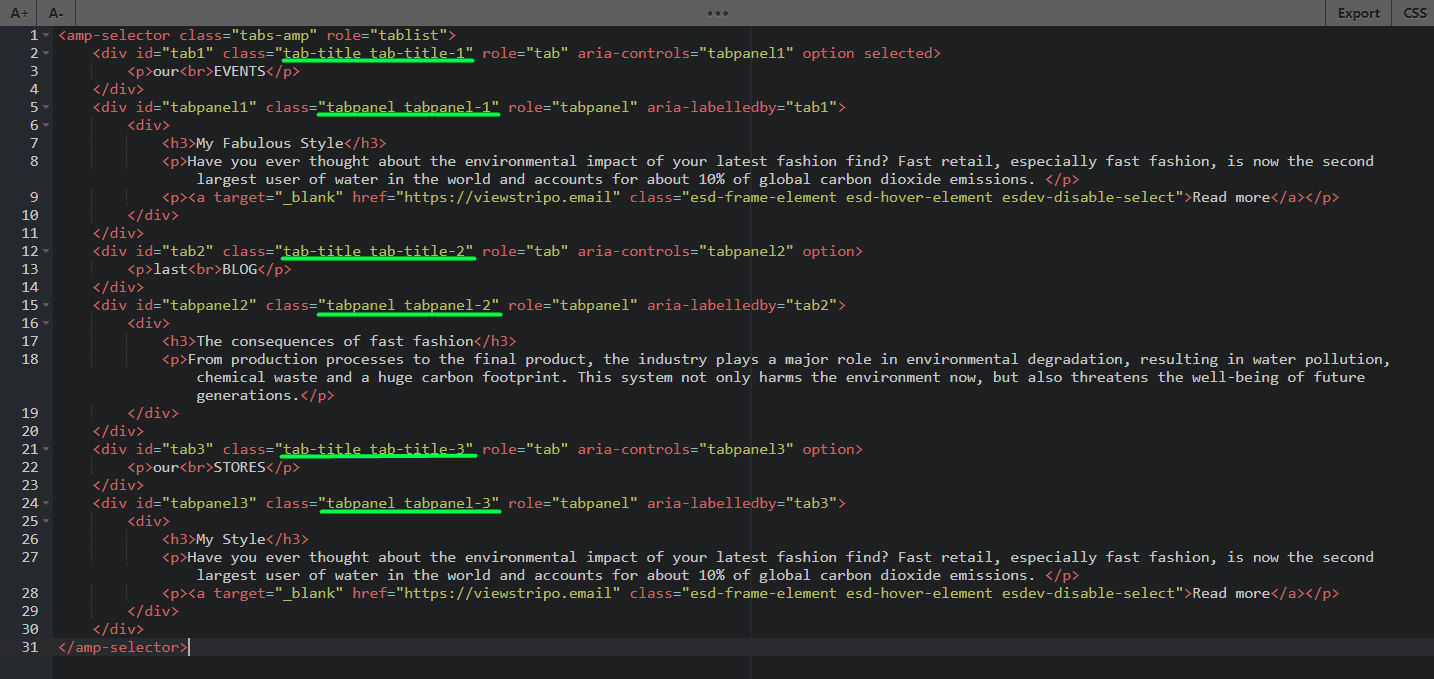Place cursor in "The consequences of fast fashion"
This screenshot has width=1434, height=679.
click(335, 341)
